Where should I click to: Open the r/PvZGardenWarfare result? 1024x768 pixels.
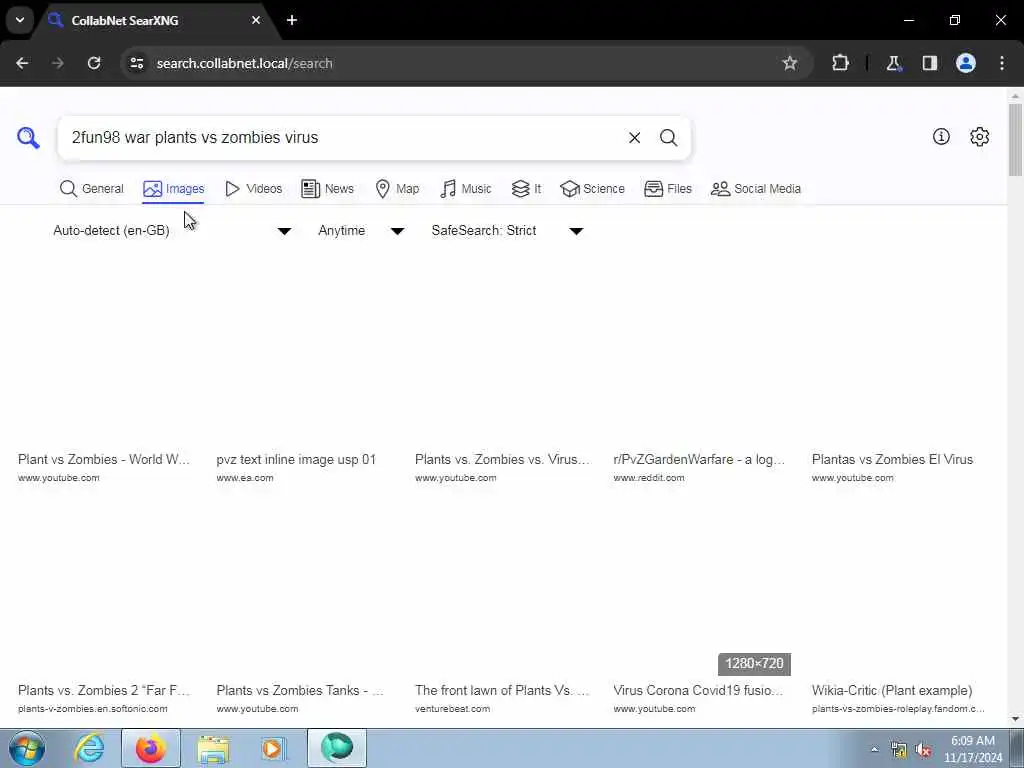[699, 459]
